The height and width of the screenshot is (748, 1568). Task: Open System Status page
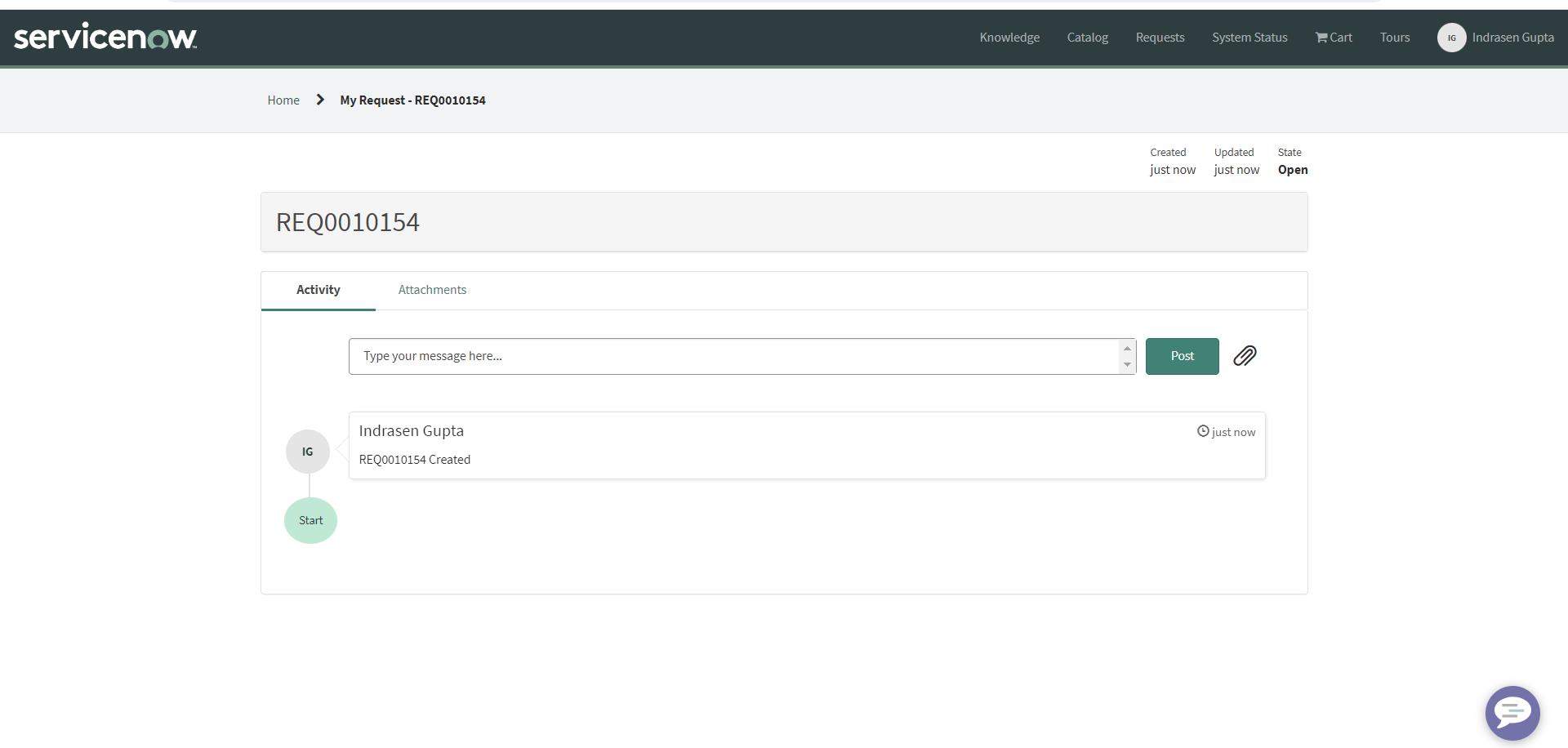[x=1249, y=38]
